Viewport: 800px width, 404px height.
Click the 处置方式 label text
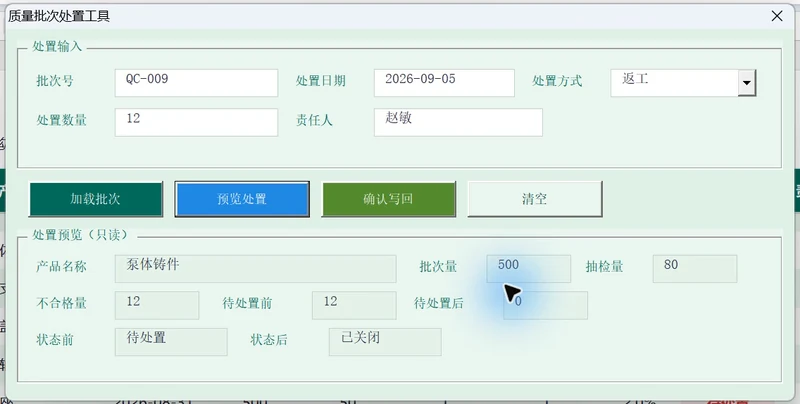coord(557,81)
